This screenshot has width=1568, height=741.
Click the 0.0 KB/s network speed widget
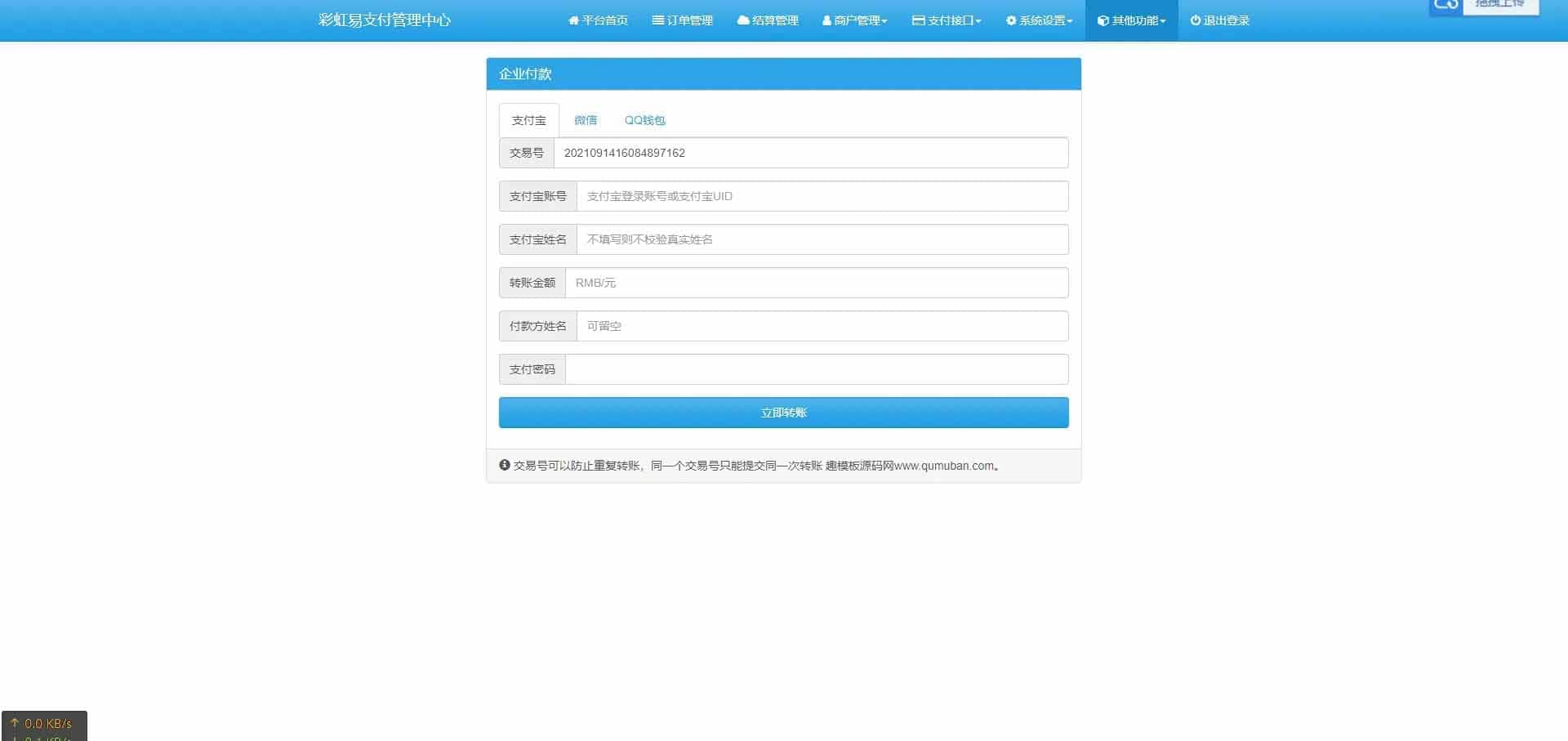point(45,725)
